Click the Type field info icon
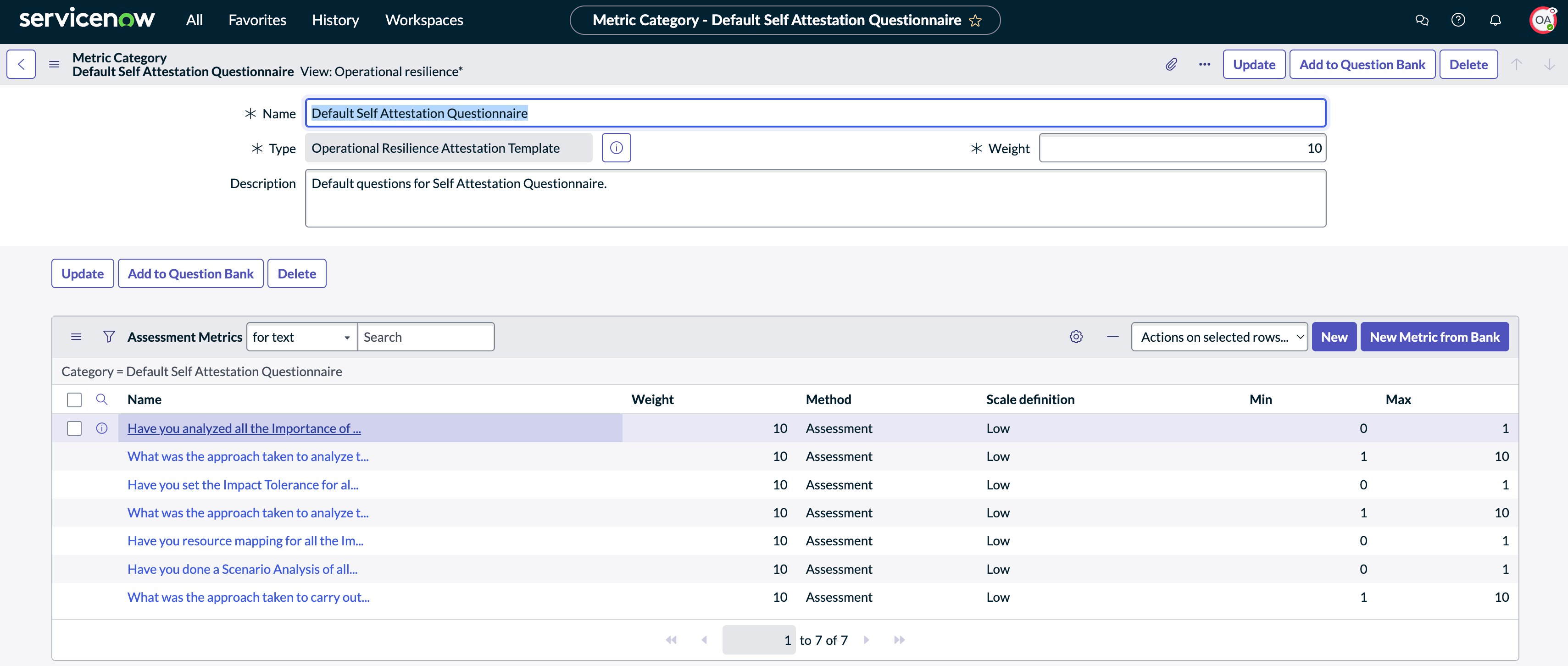 (x=616, y=148)
